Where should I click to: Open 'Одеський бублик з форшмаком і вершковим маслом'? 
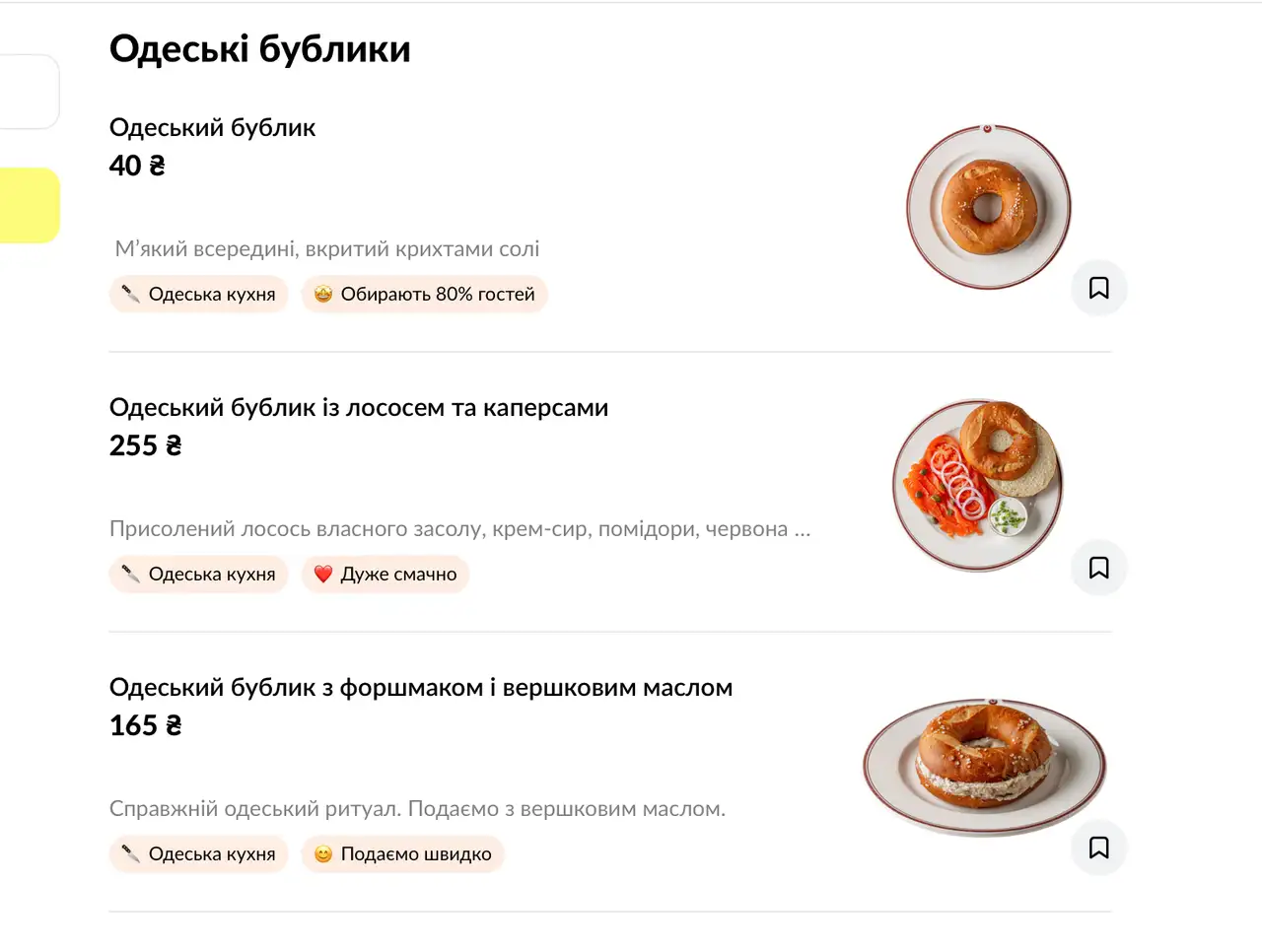point(420,687)
